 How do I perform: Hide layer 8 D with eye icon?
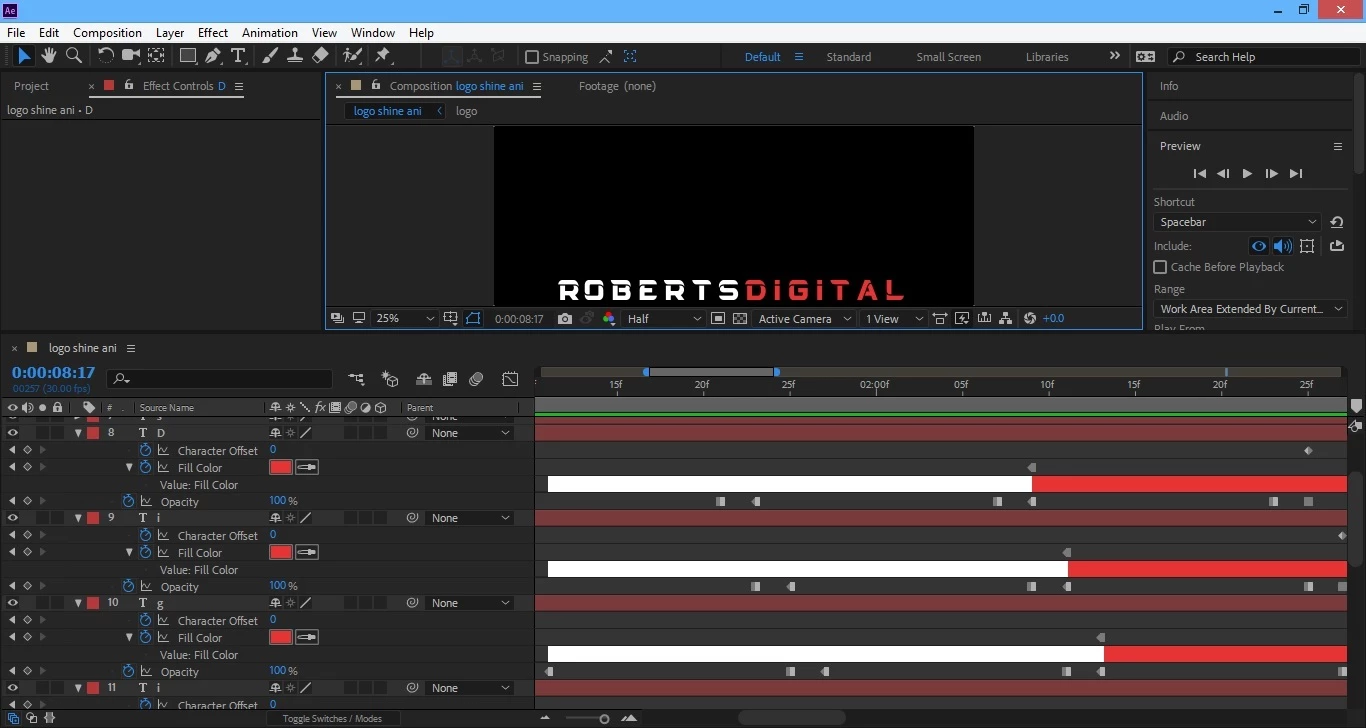[13, 433]
